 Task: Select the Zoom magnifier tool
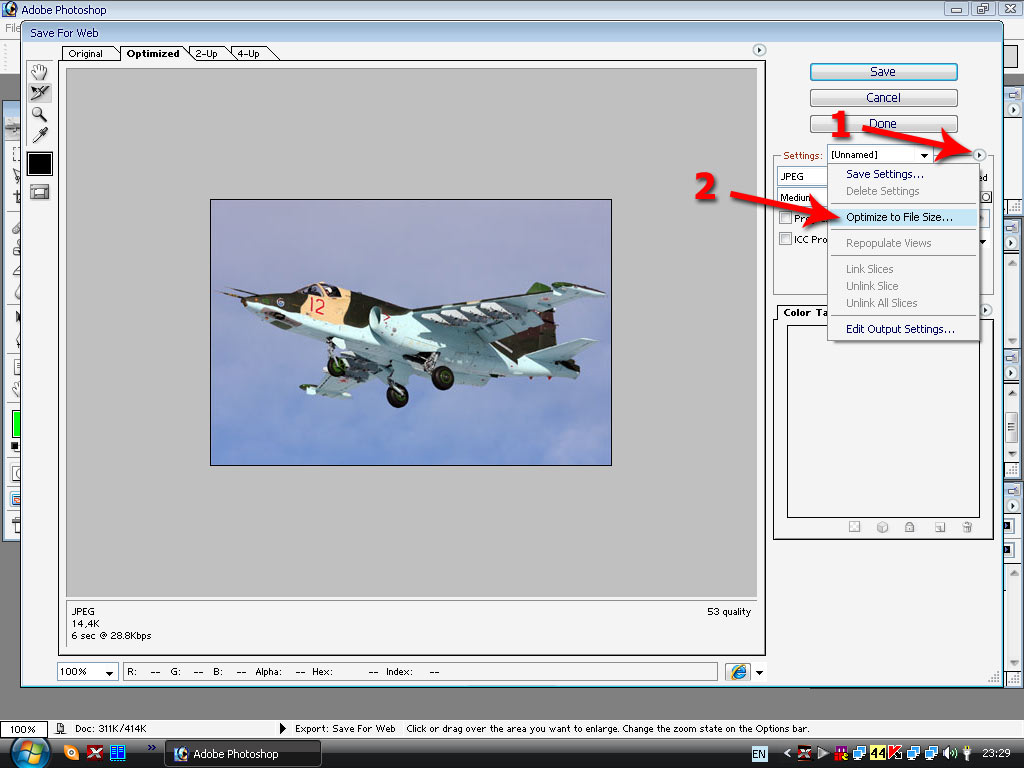point(40,114)
